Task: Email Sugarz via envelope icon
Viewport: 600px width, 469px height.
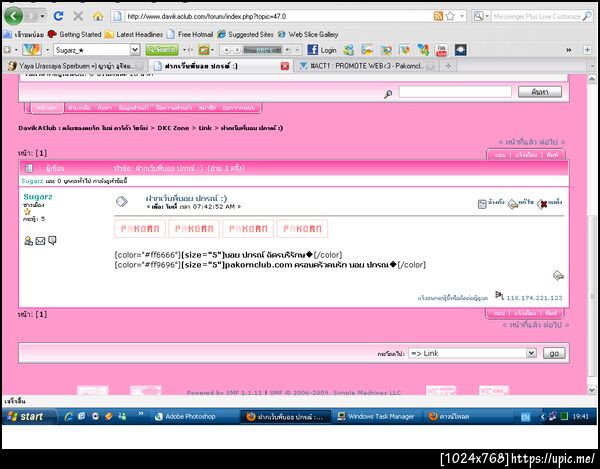Action: [40, 241]
